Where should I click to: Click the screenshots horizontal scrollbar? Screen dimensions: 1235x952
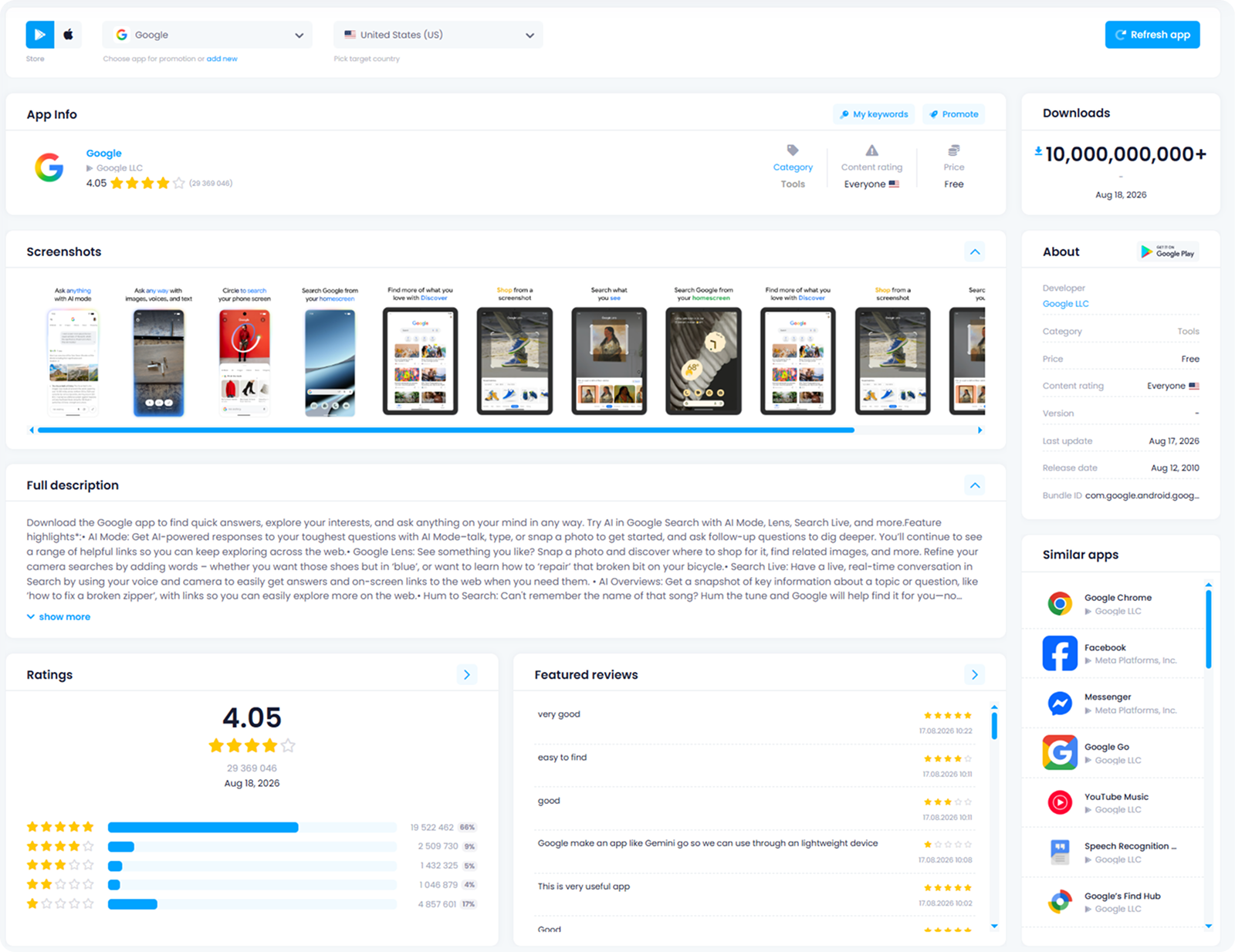(x=446, y=430)
